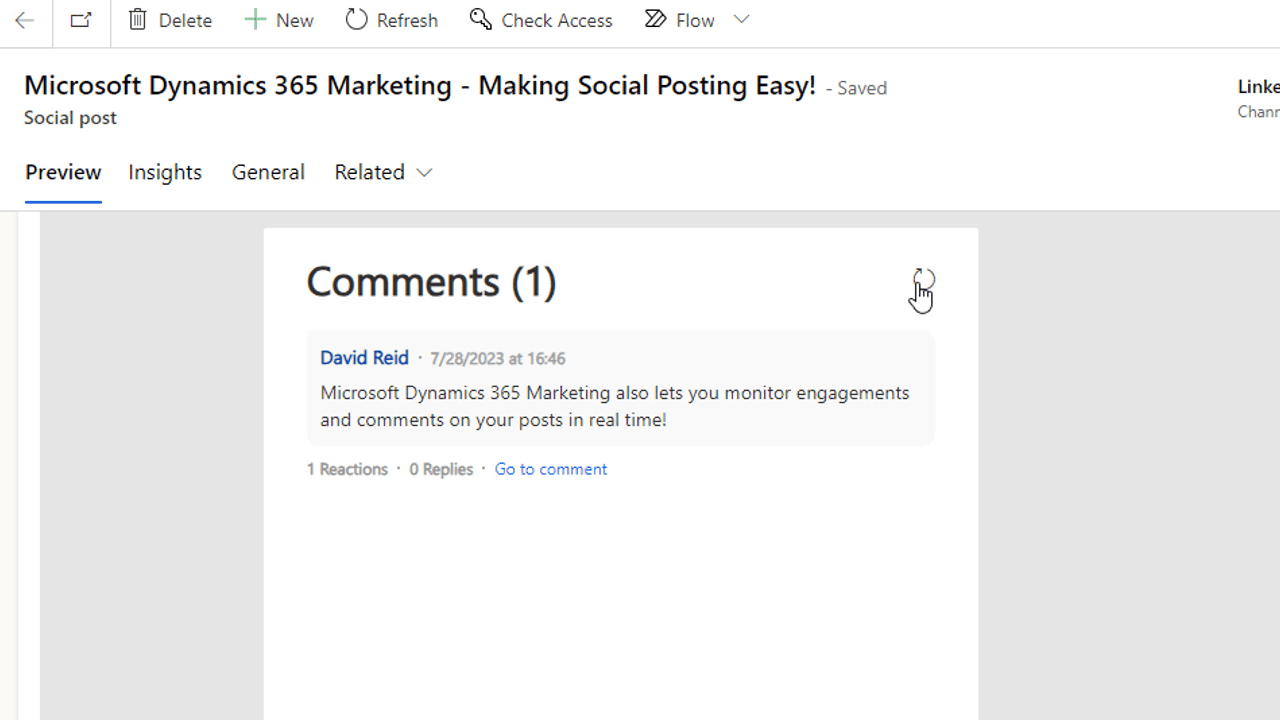Open the Flow menu

point(679,19)
